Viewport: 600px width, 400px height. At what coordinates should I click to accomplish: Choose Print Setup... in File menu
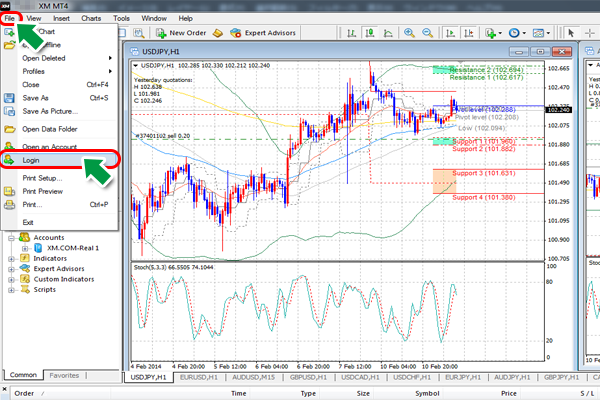pos(59,178)
